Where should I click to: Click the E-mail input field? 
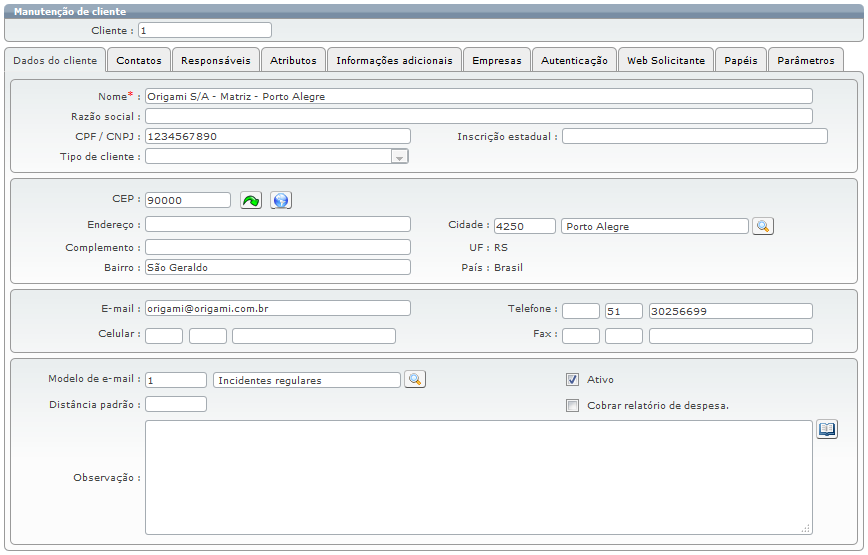point(278,308)
